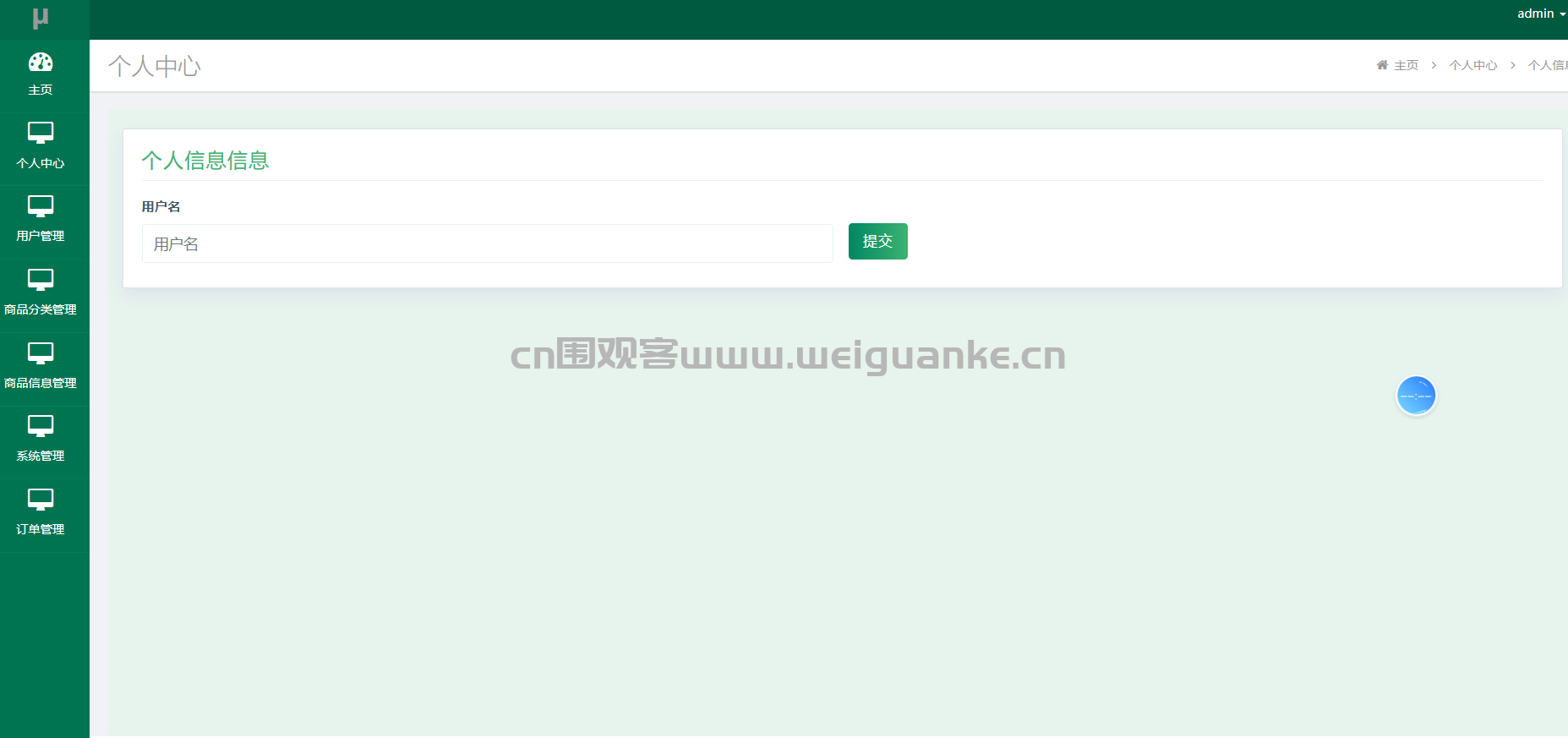Click the home icon in breadcrumb
Image resolution: width=1568 pixels, height=738 pixels.
click(1382, 65)
